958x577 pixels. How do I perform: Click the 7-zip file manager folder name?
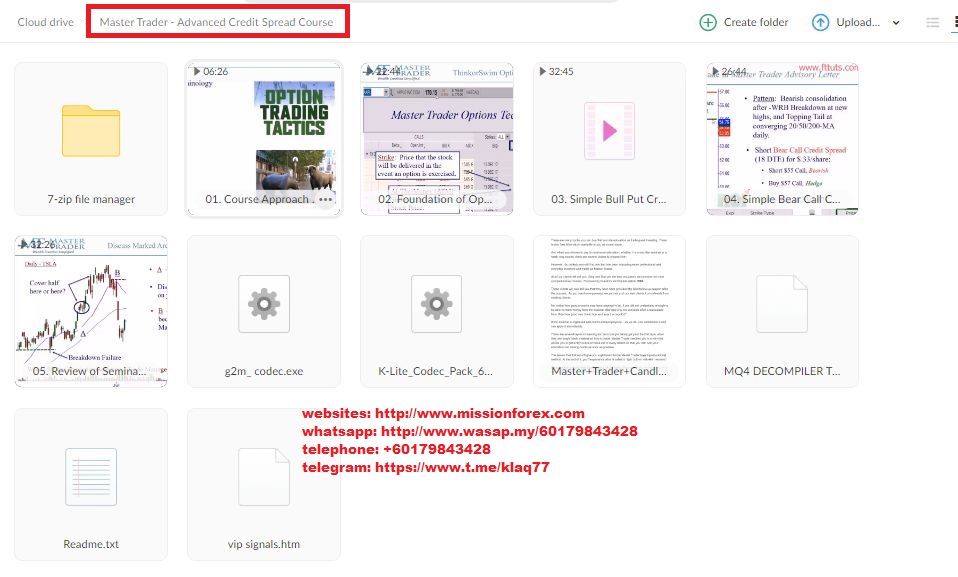click(91, 199)
